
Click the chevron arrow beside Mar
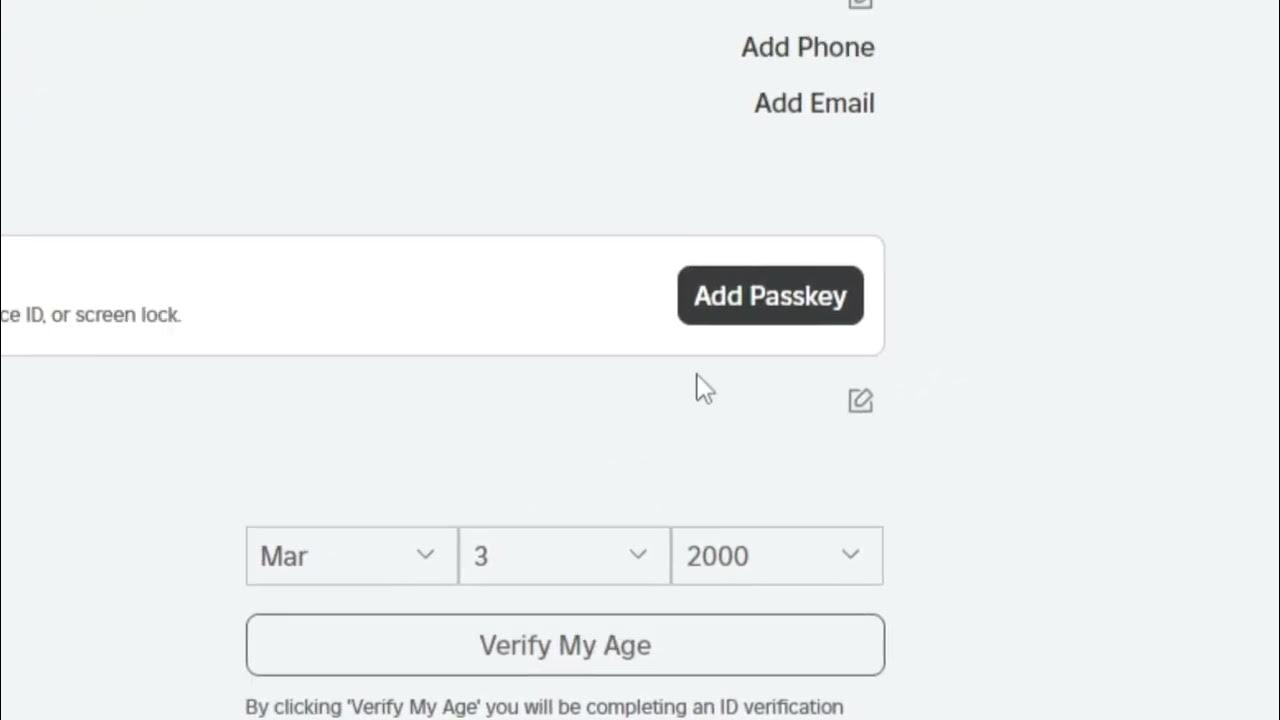click(x=425, y=555)
